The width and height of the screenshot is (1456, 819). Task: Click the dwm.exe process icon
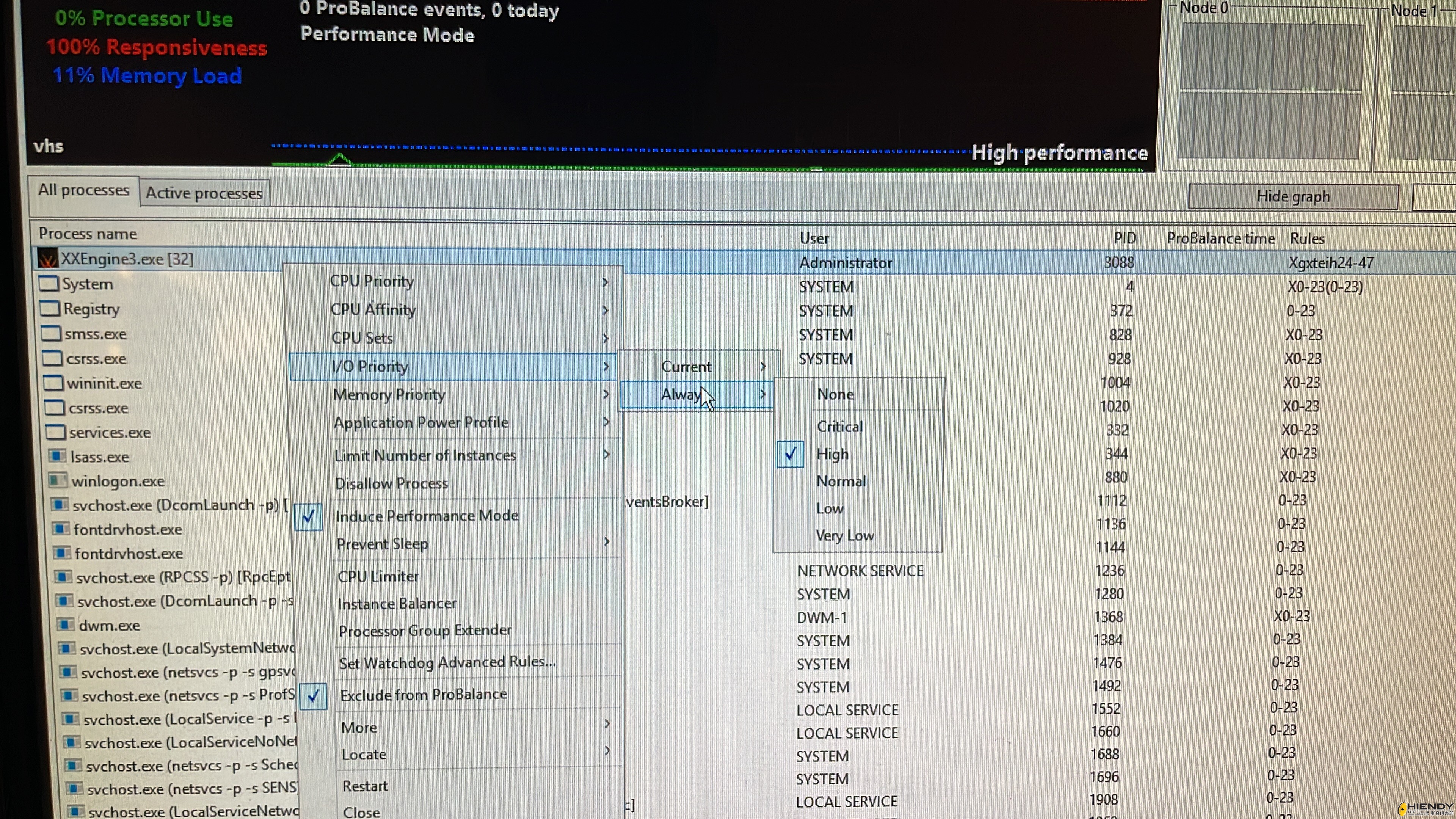pyautogui.click(x=66, y=624)
